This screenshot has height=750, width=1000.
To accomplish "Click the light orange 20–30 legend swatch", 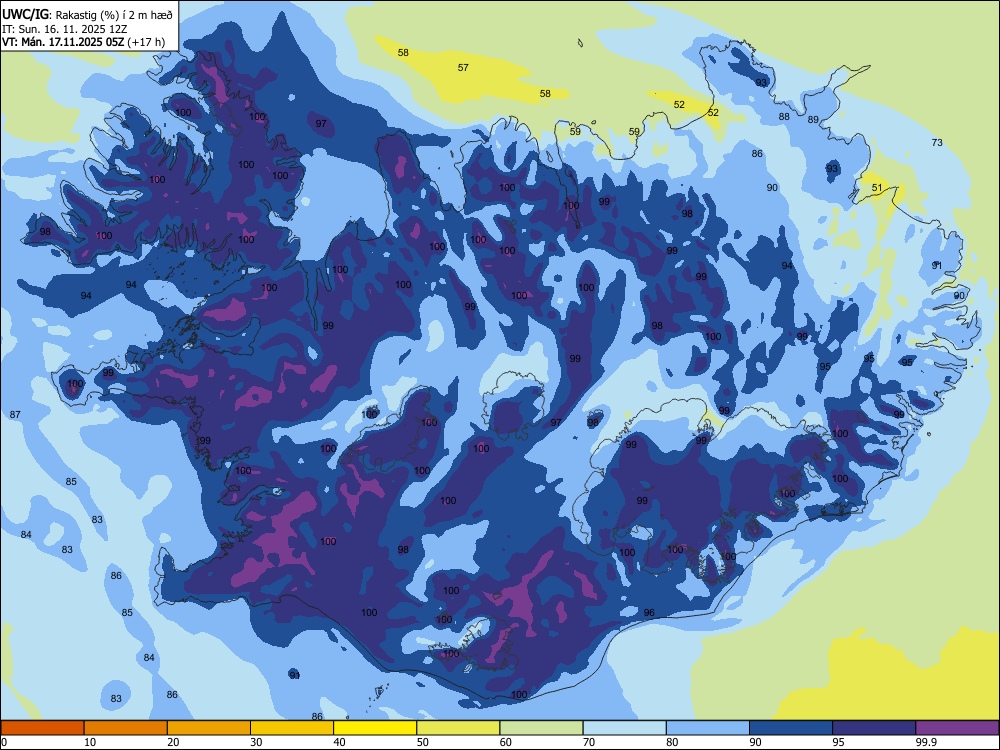I will [x=209, y=728].
